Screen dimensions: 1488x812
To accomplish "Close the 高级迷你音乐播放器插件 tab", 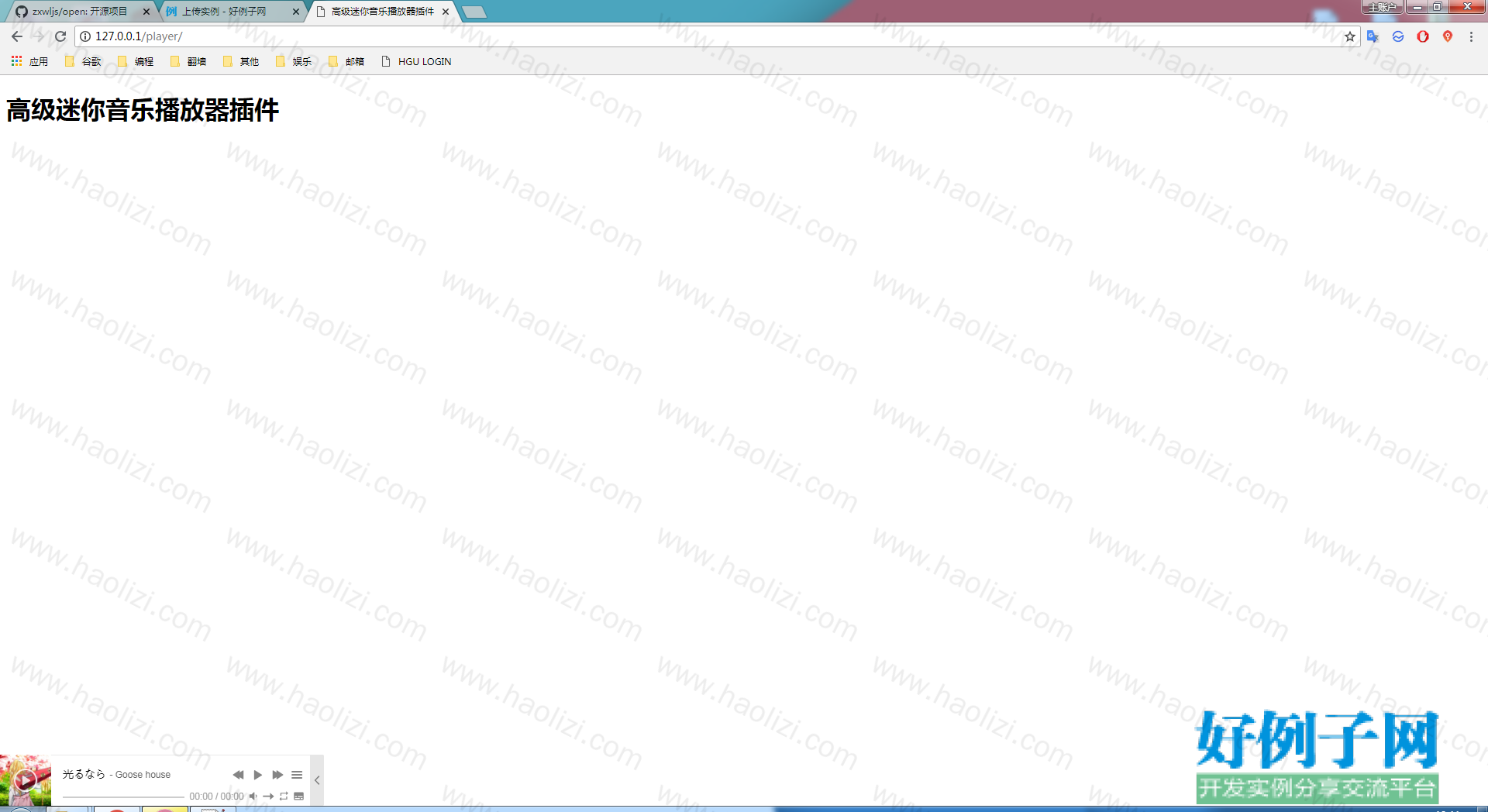I will pyautogui.click(x=446, y=12).
